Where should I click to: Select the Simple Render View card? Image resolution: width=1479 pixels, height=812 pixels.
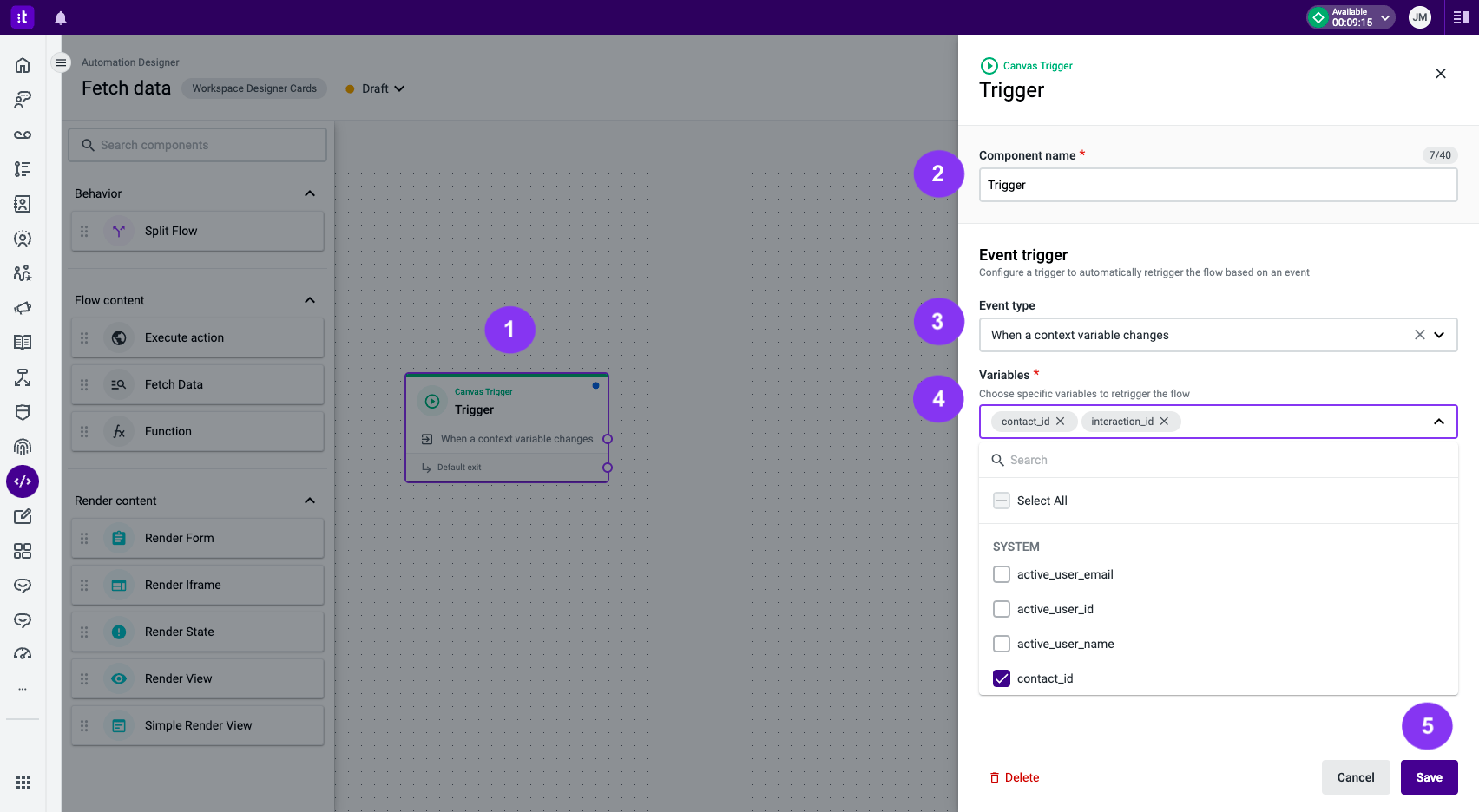click(x=198, y=725)
